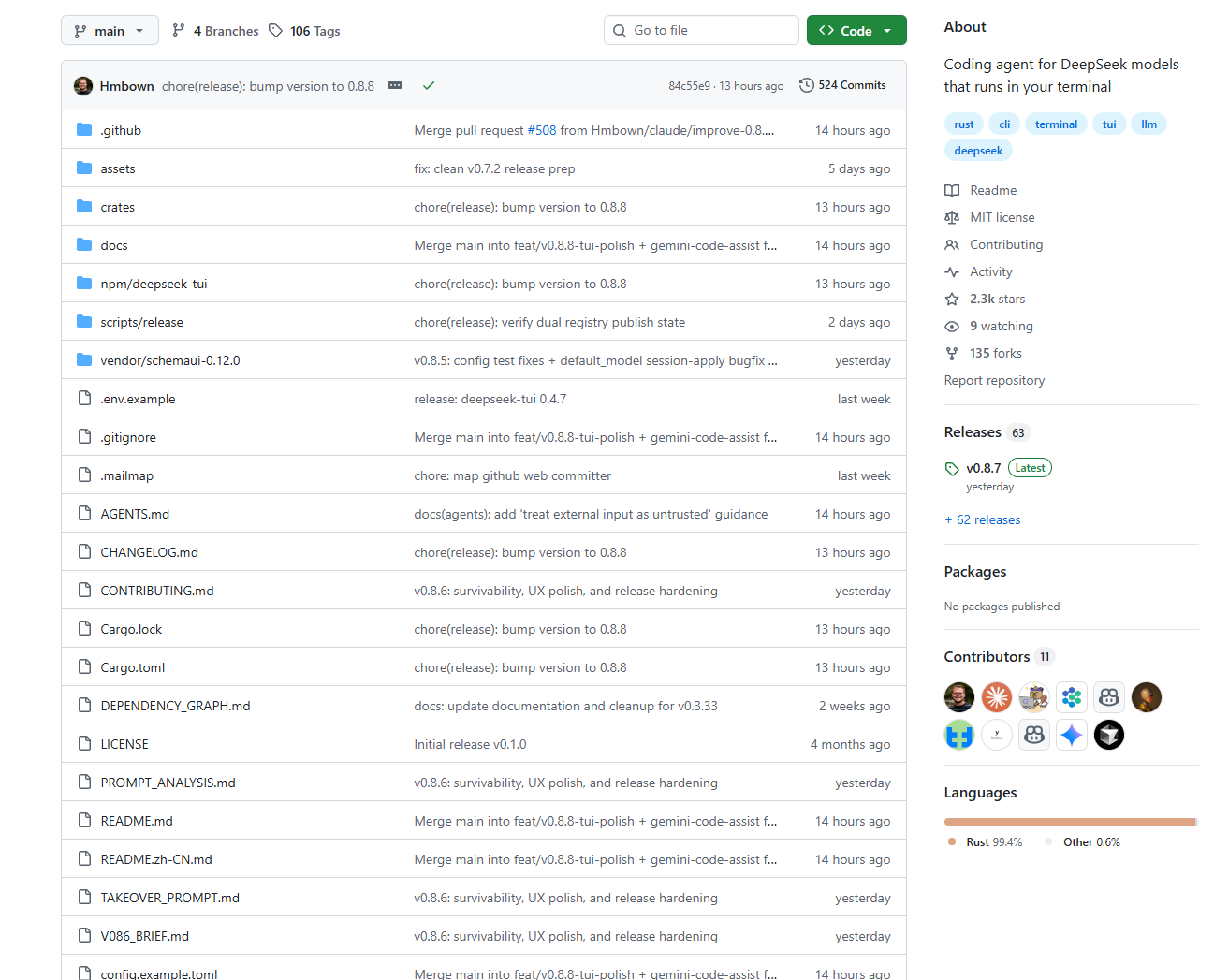Click the folder icon beside assets
The height and width of the screenshot is (980, 1214).
pos(84,168)
